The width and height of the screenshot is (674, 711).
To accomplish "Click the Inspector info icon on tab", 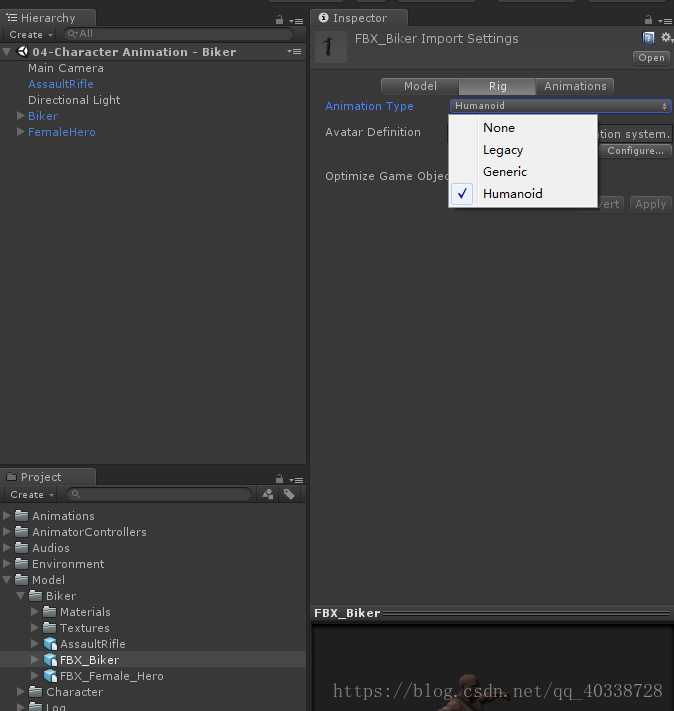I will tap(323, 17).
